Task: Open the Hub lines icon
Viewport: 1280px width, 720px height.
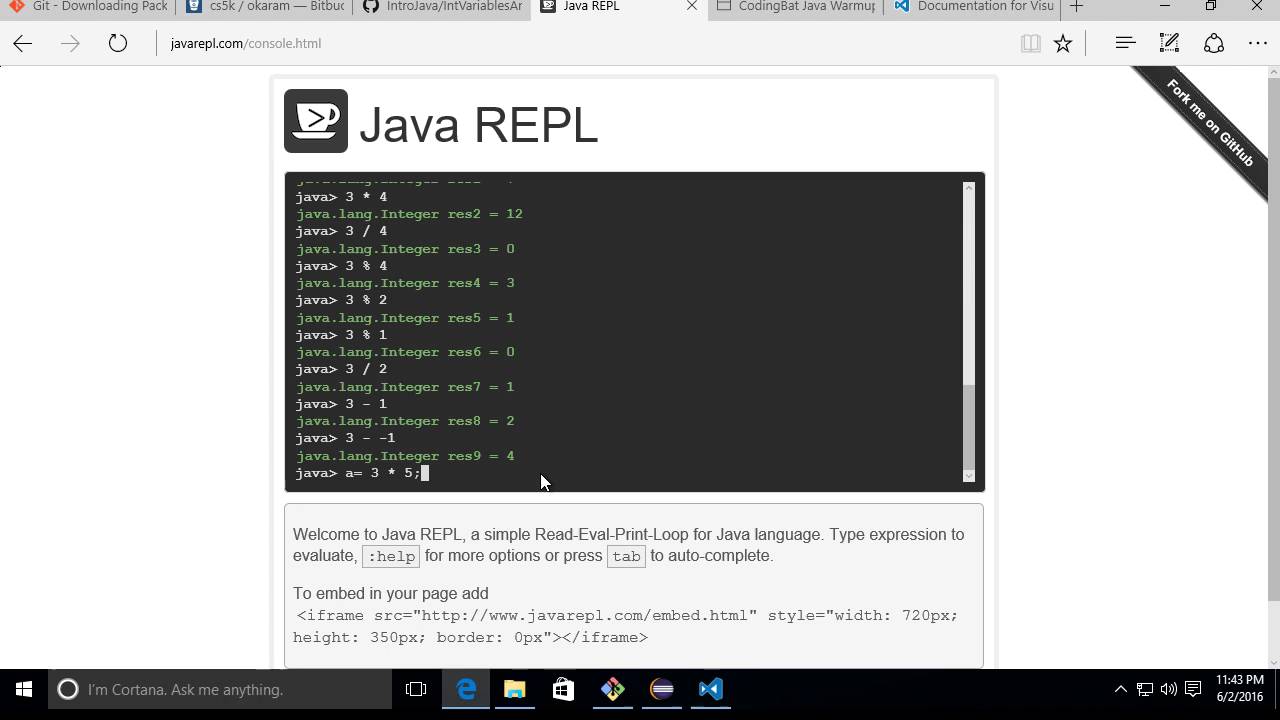Action: 1125,43
